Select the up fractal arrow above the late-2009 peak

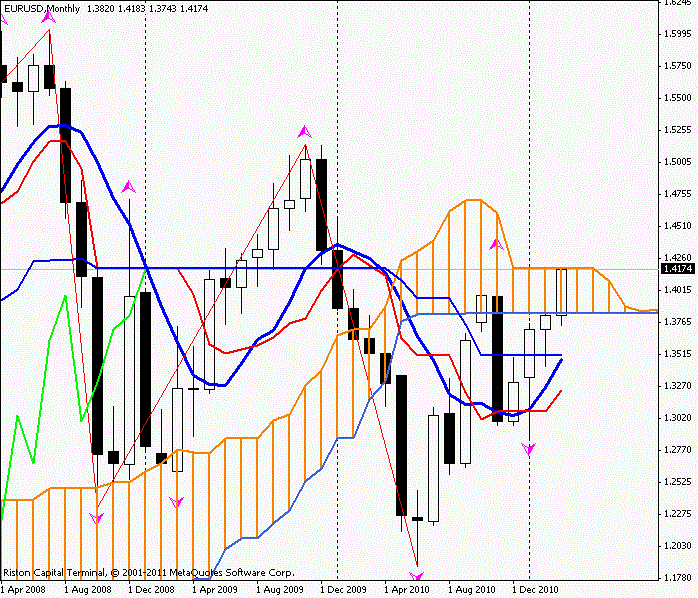[304, 132]
